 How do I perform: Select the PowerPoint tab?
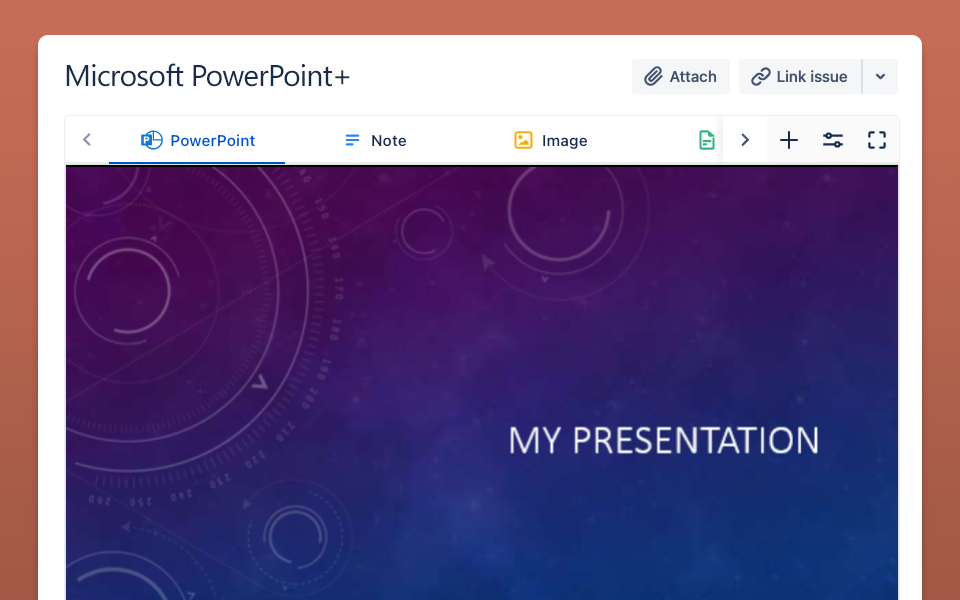[197, 140]
